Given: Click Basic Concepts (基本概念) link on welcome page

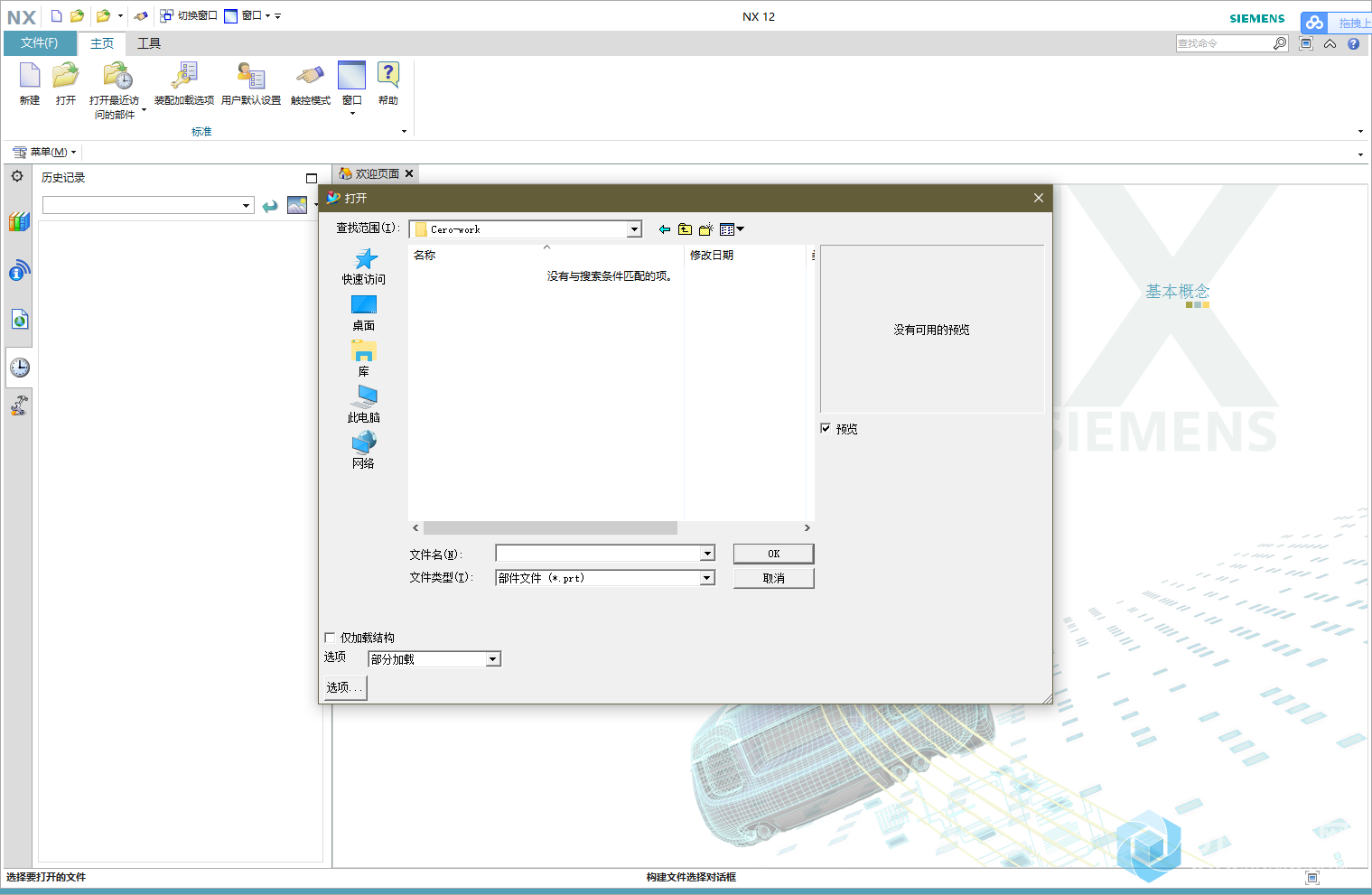Looking at the screenshot, I should 1177,292.
